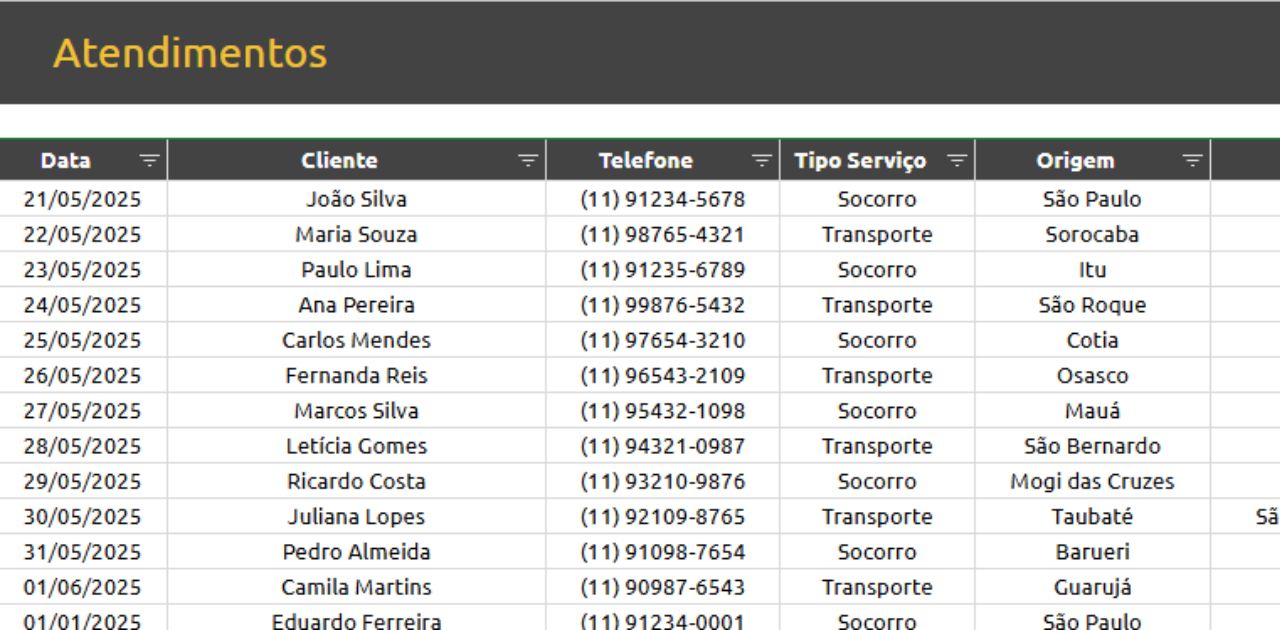Select phone number (11) 97654-3210
1280x630 pixels.
[662, 340]
